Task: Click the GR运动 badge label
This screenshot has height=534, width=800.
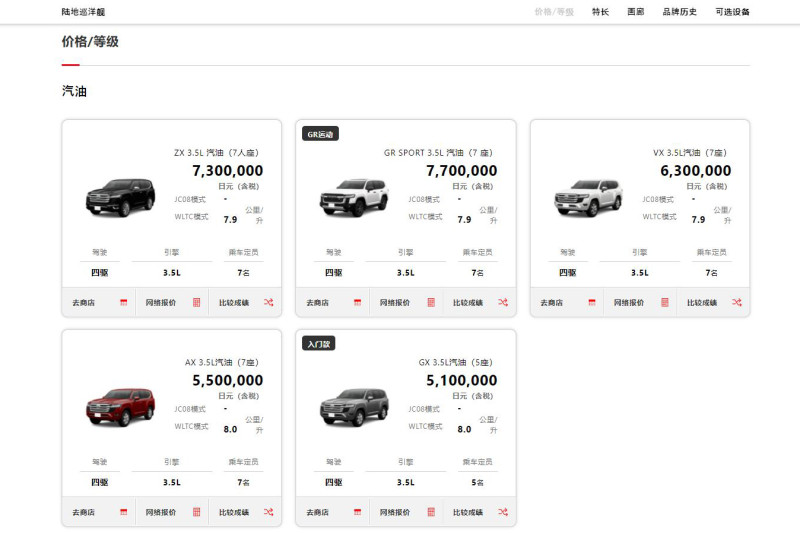Action: 320,134
